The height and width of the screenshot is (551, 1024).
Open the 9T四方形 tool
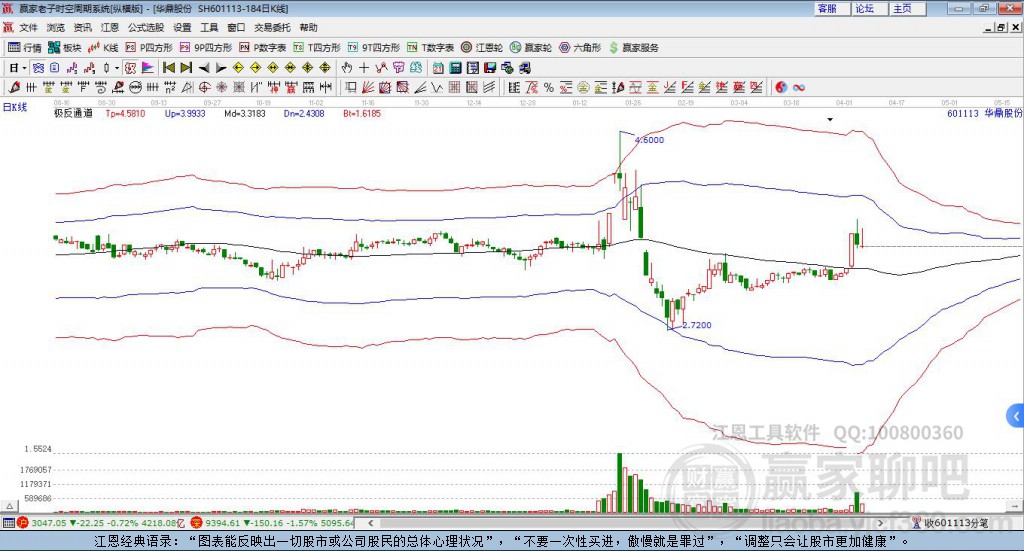tap(374, 48)
